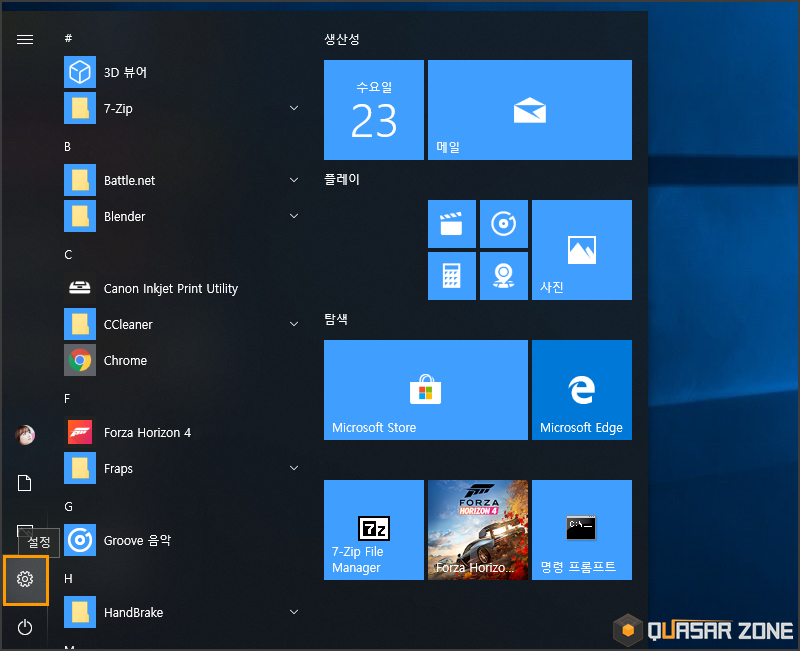
Task: Open the hamburger menu at top left
Action: pos(25,39)
